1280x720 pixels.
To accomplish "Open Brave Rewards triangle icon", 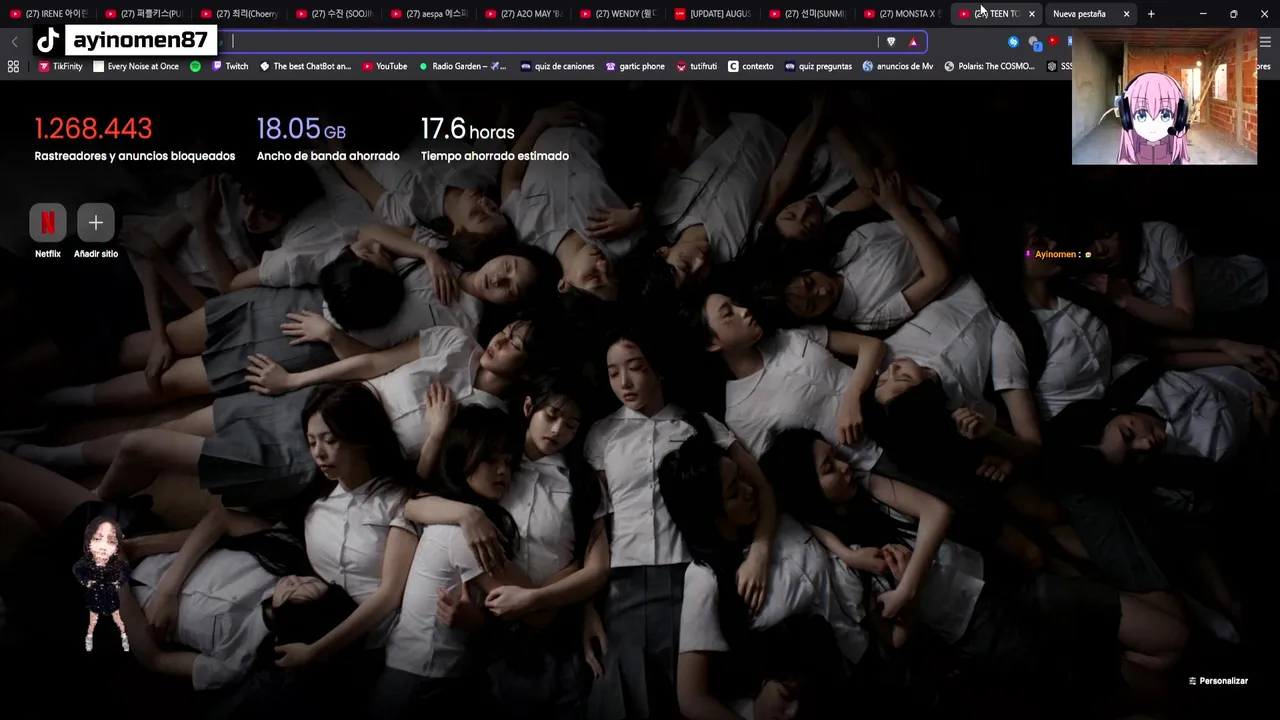I will point(913,41).
